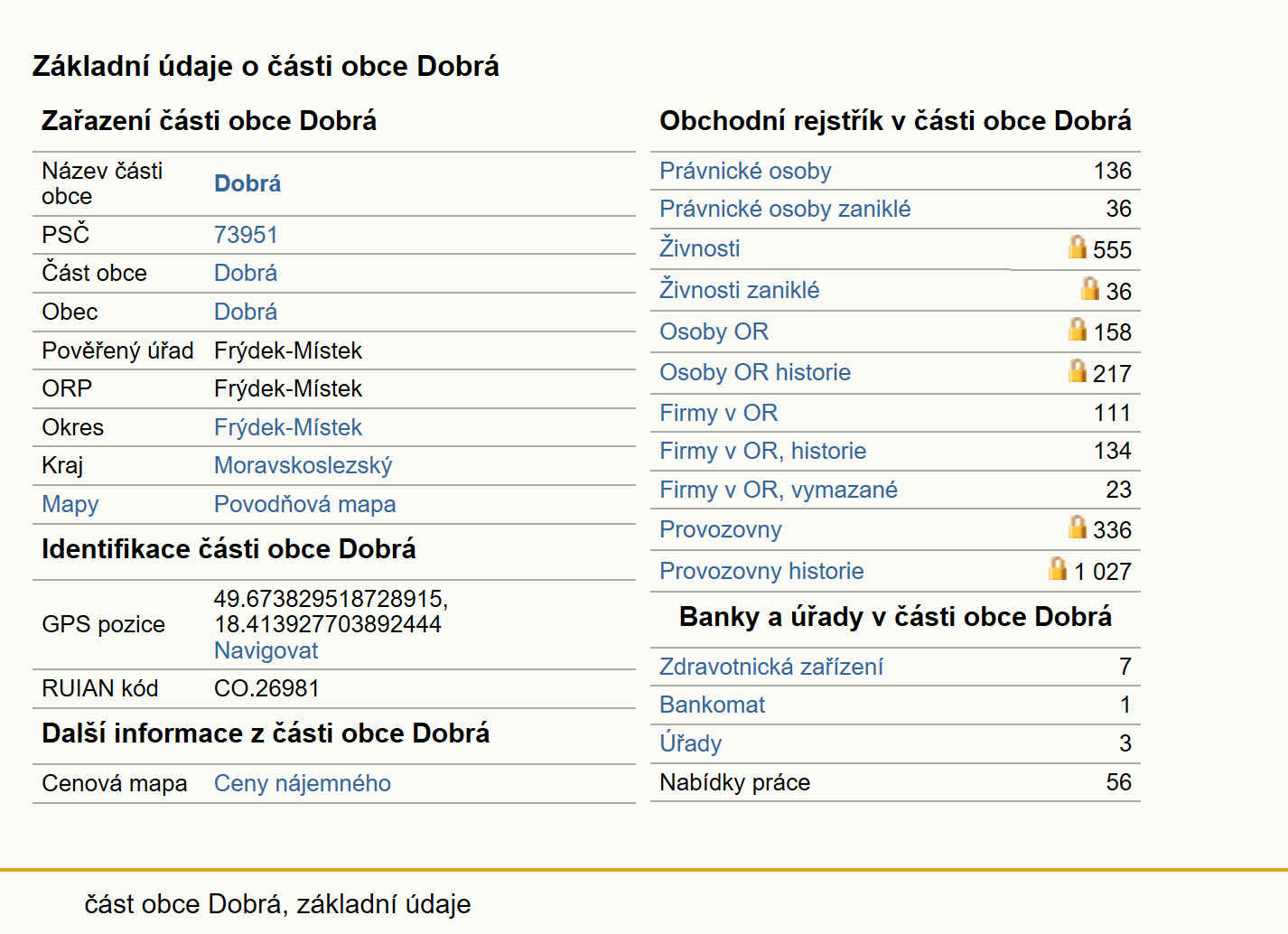Open Právnické osoby zaniklé list
This screenshot has width=1288, height=934.
(x=785, y=209)
